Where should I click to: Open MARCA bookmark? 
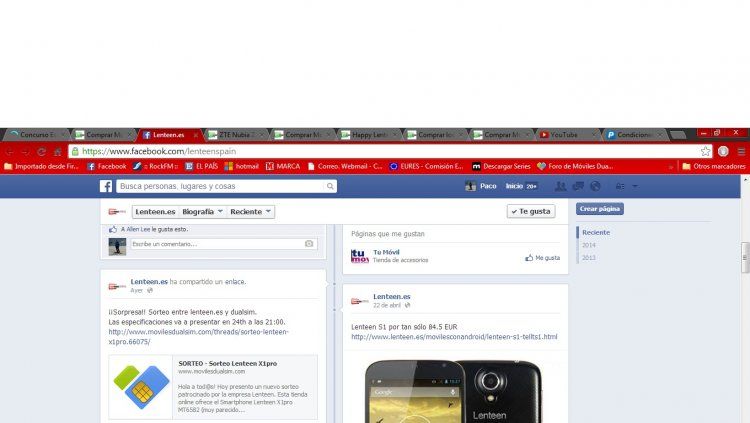[x=283, y=167]
